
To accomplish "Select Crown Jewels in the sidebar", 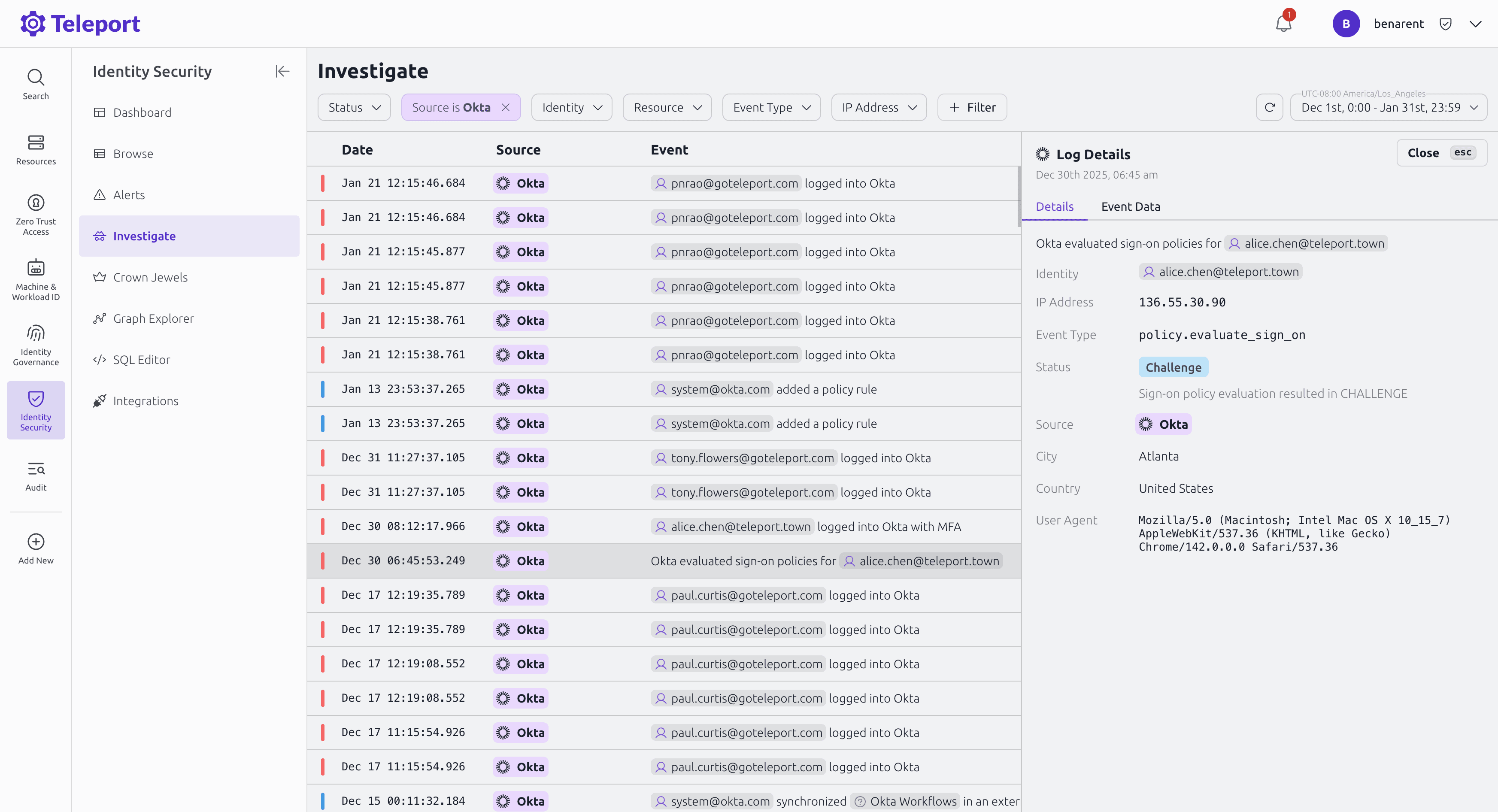I will tap(150, 277).
